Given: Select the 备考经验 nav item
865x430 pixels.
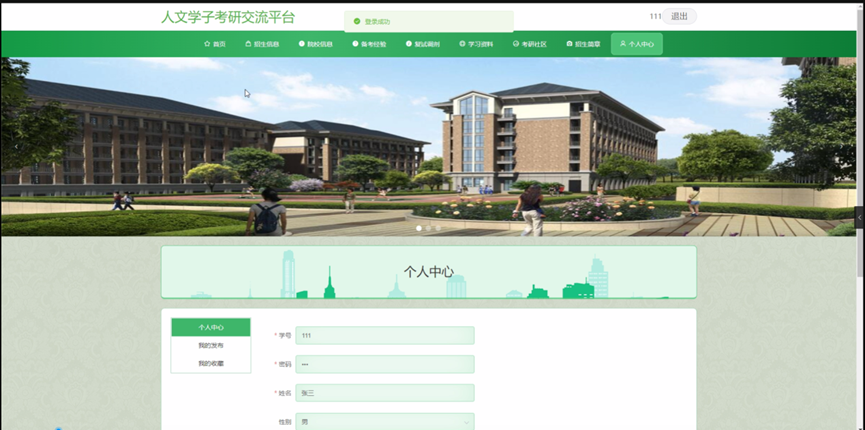Looking at the screenshot, I should 369,44.
